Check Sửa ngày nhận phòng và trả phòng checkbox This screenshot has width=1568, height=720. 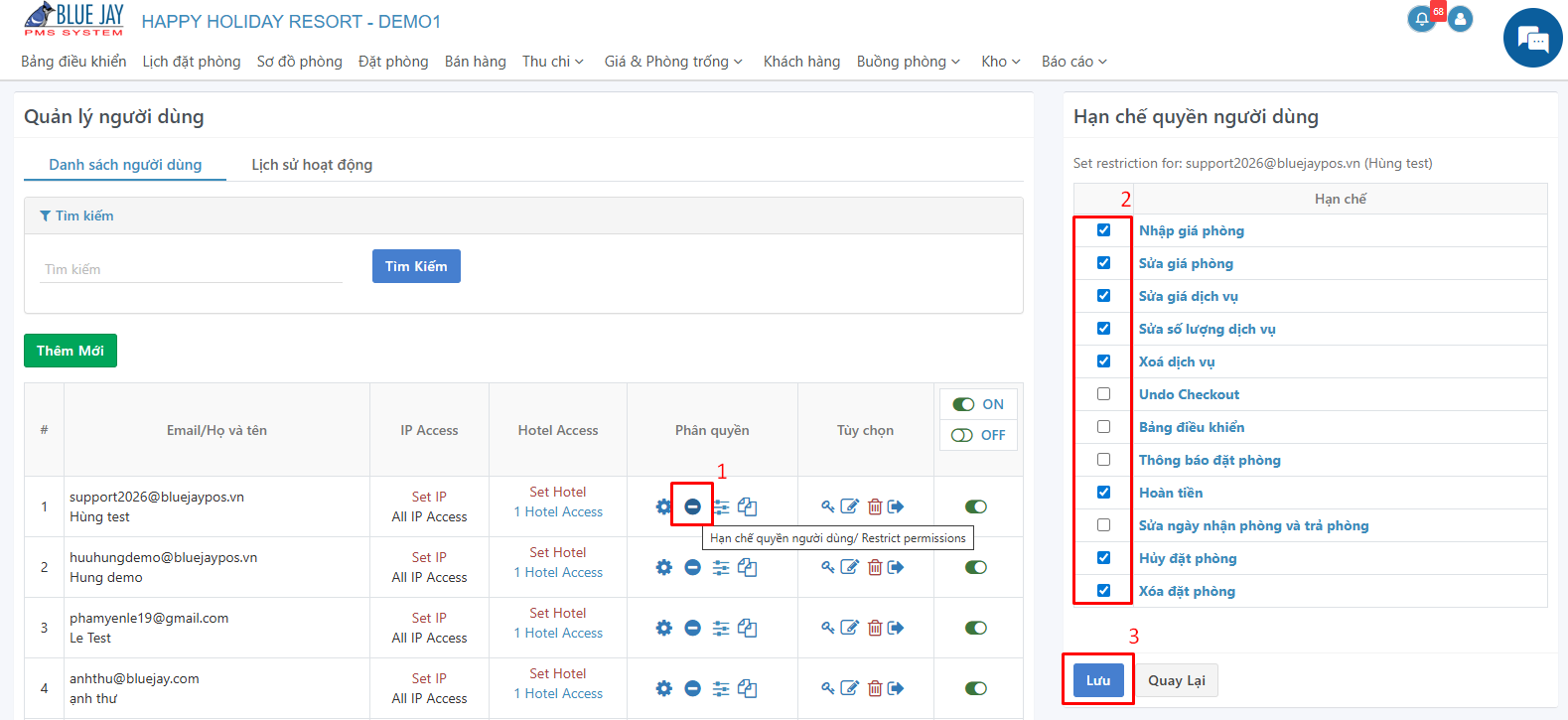[1103, 525]
